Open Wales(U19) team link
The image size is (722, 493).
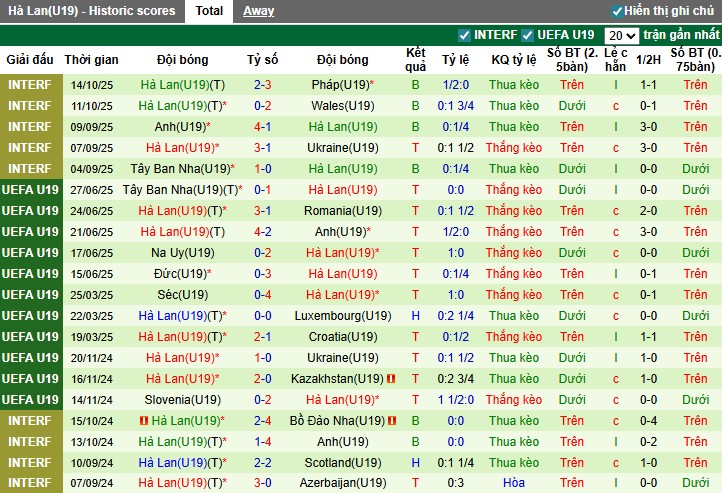click(343, 106)
